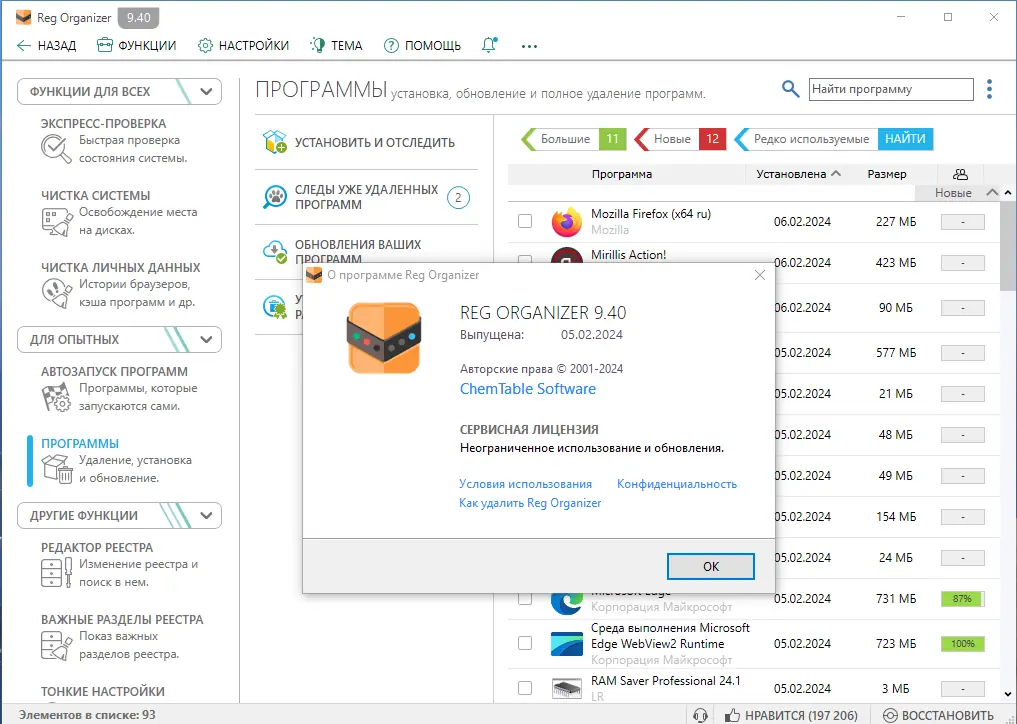Image resolution: width=1017 pixels, height=724 pixels.
Task: Click the Mozilla Firefox program icon
Action: point(567,222)
